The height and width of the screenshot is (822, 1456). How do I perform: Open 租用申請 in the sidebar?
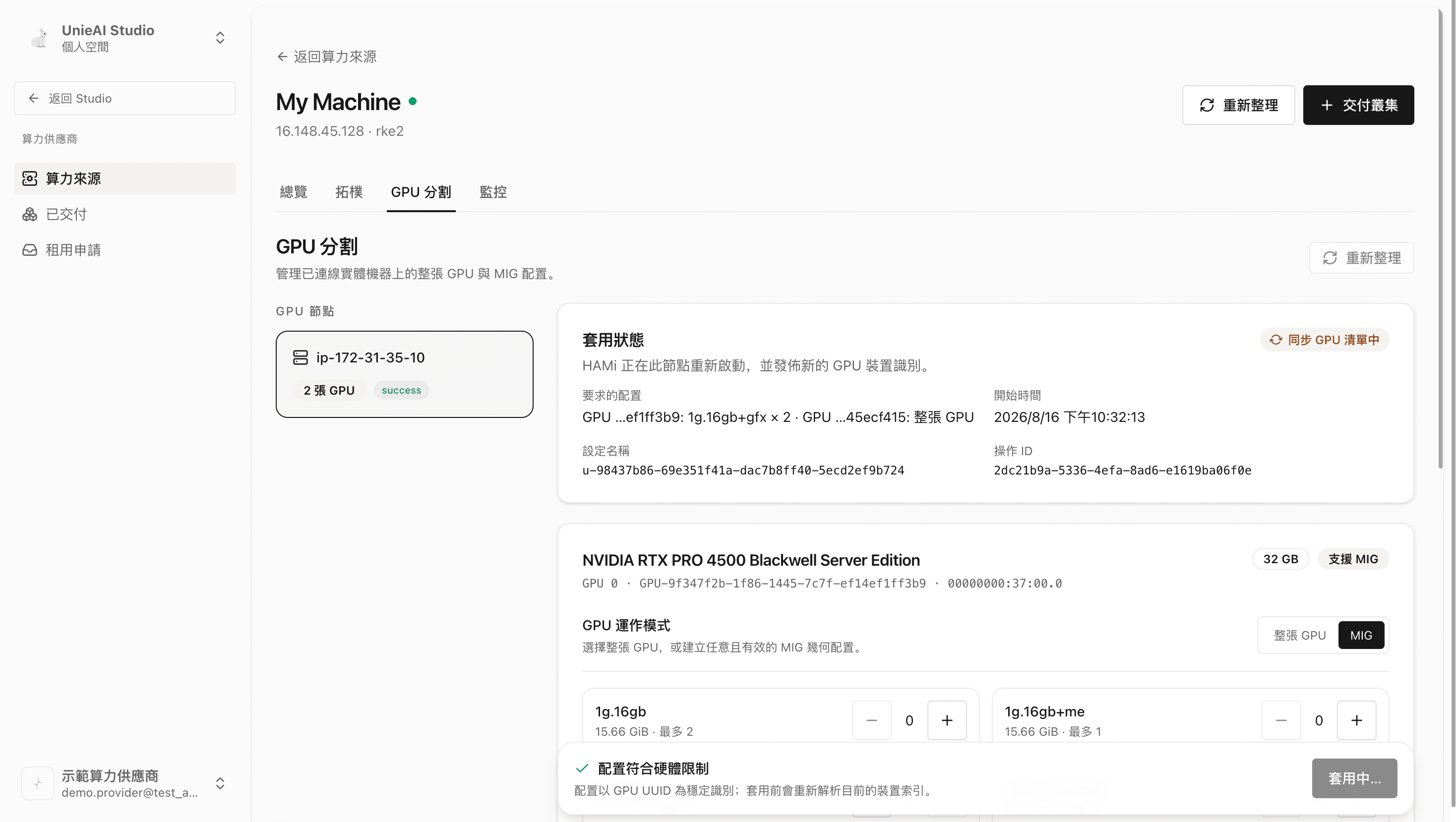tap(125, 250)
